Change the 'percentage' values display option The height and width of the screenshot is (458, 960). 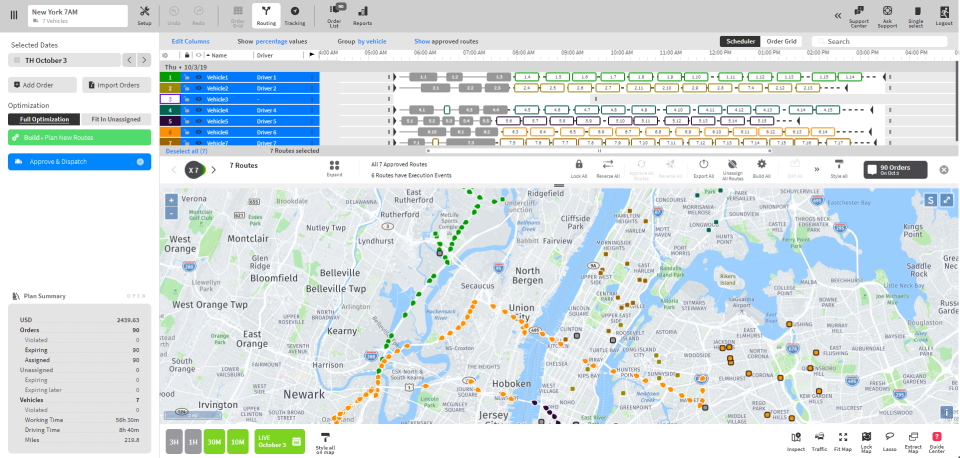click(269, 42)
